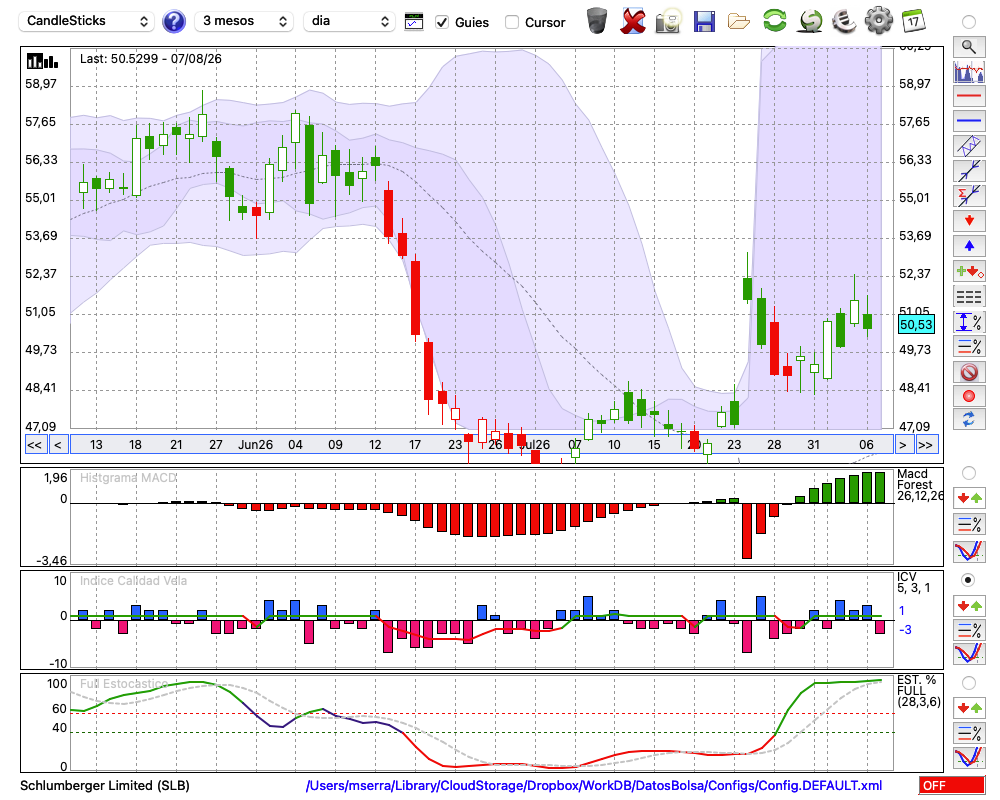
Task: Open the dia interval dropdown
Action: [348, 21]
